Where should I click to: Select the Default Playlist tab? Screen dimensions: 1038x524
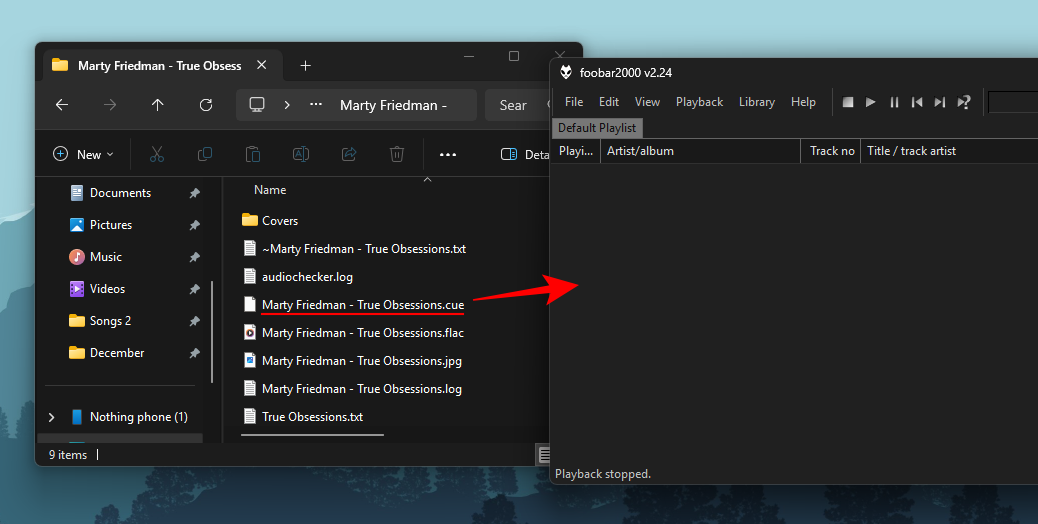pyautogui.click(x=597, y=128)
